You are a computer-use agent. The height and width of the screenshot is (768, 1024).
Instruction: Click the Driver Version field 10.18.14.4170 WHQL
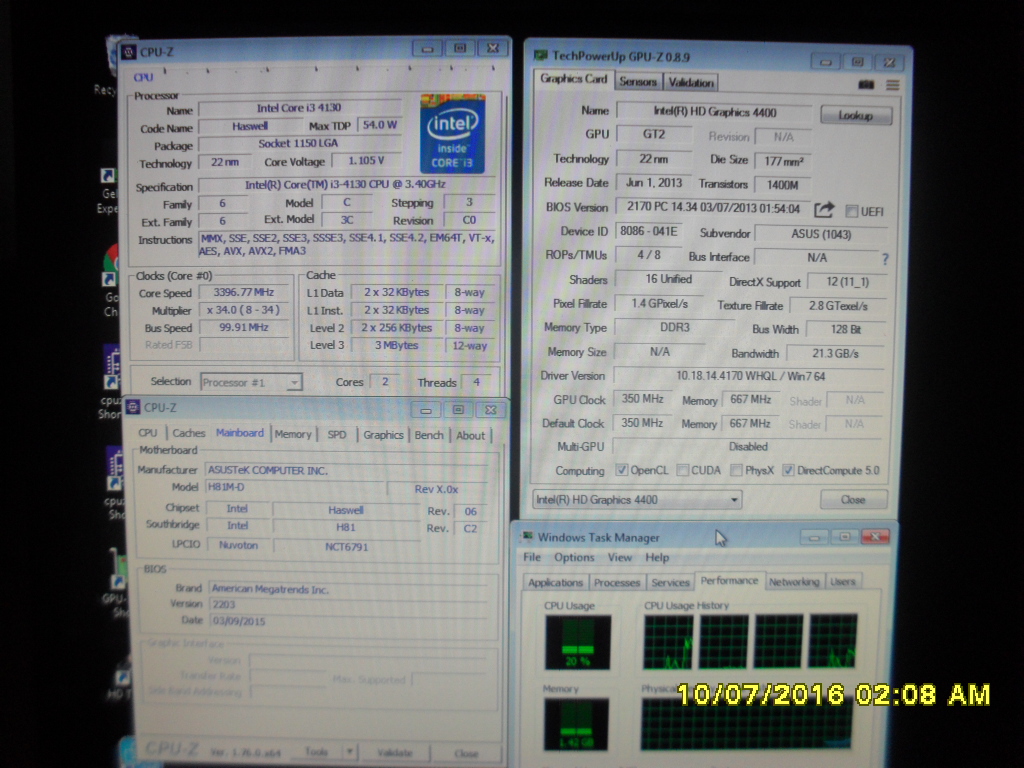pos(750,376)
